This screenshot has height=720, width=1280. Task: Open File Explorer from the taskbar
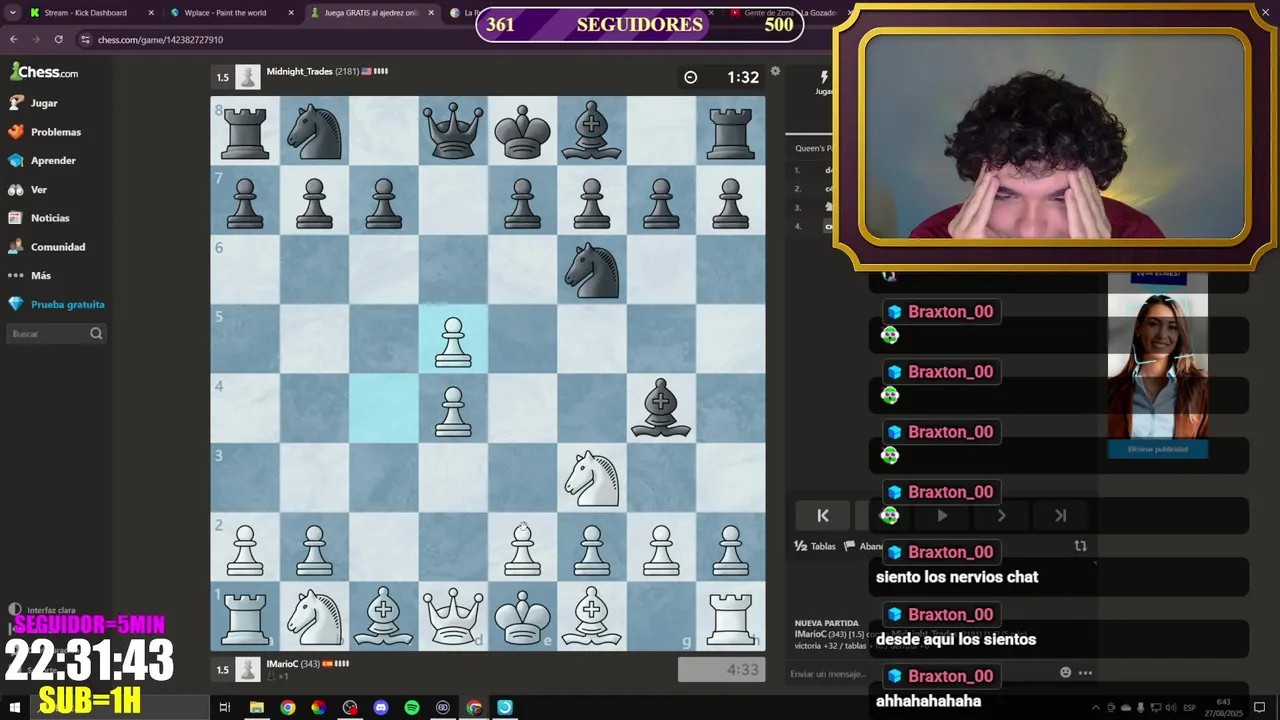256,707
